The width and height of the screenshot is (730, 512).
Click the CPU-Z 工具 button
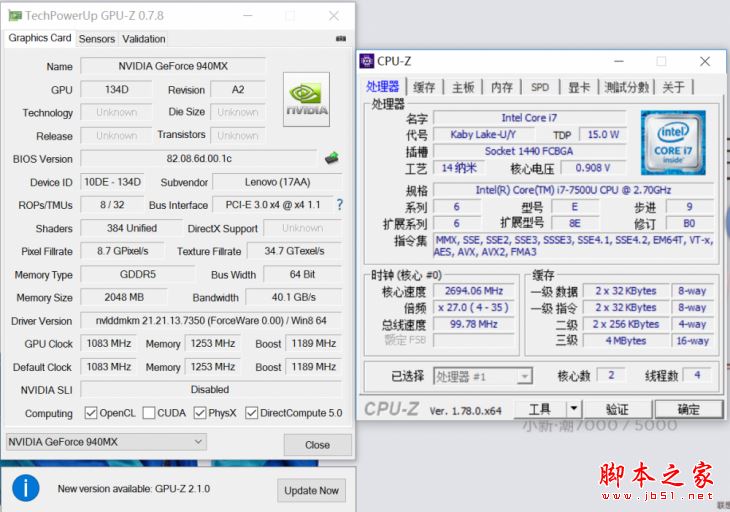(540, 409)
